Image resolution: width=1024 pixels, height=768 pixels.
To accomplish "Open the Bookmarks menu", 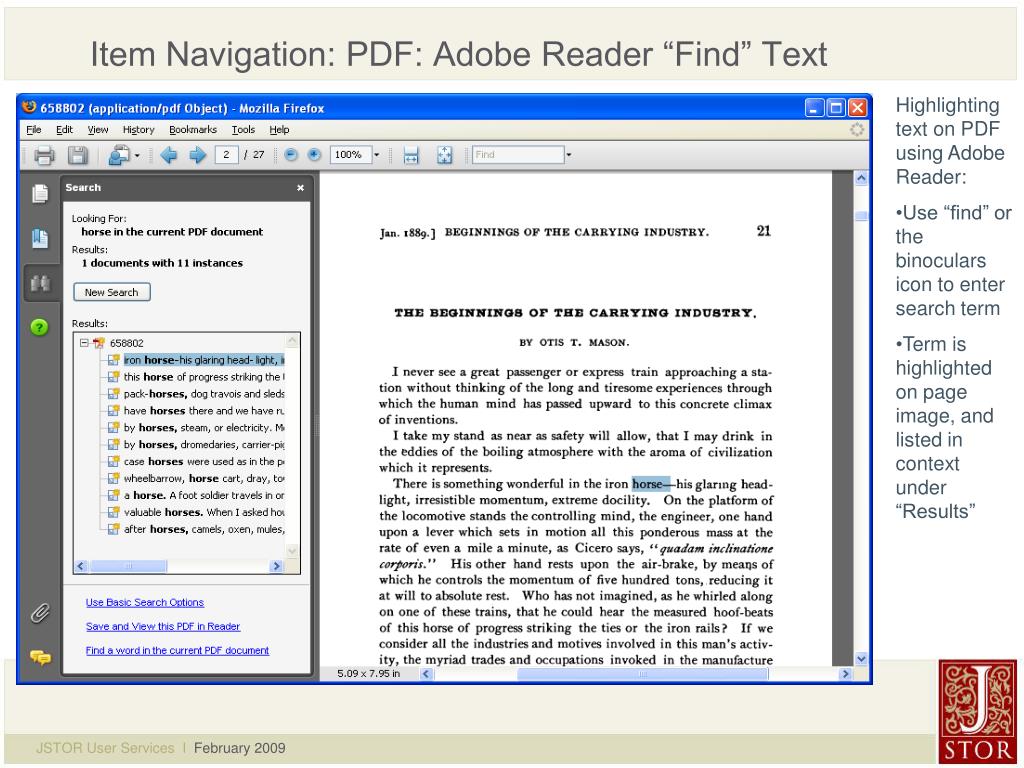I will tap(193, 130).
